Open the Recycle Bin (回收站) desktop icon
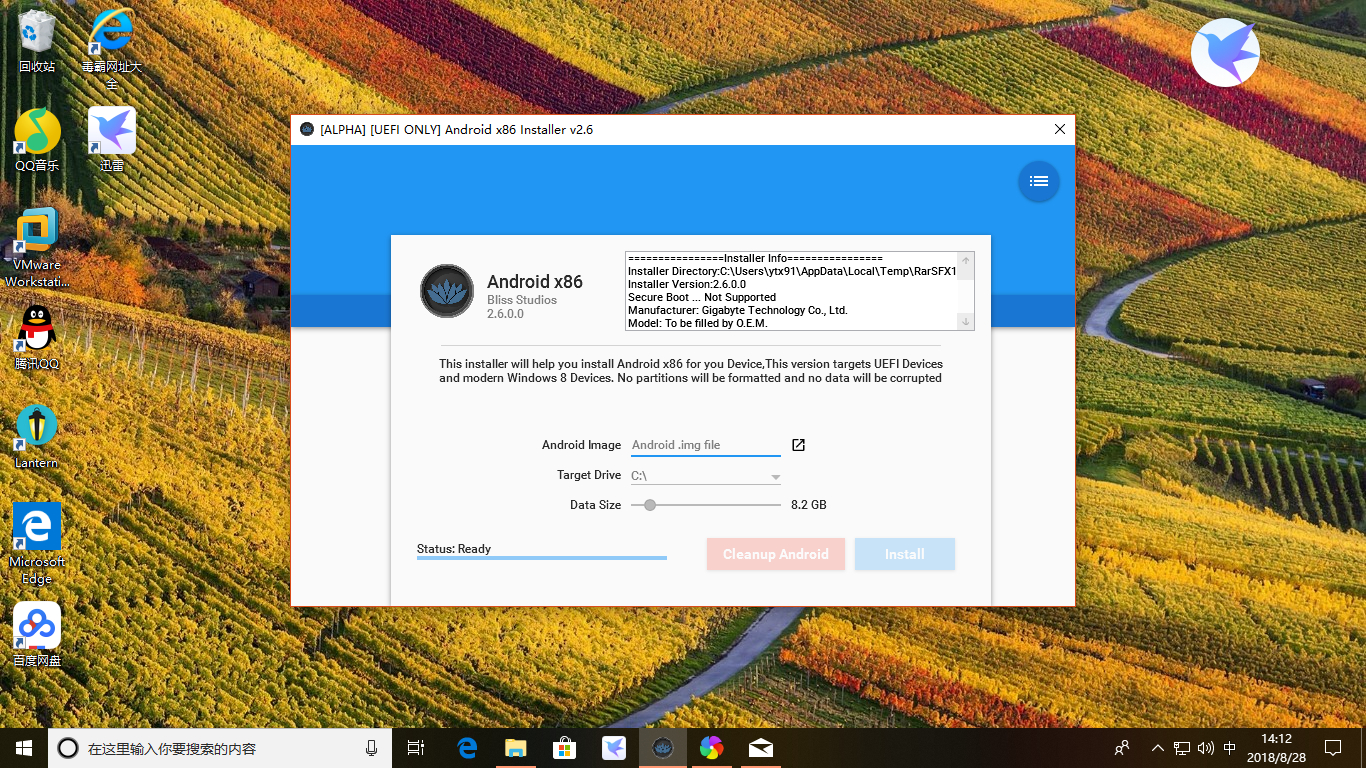1366x768 pixels. point(37,41)
